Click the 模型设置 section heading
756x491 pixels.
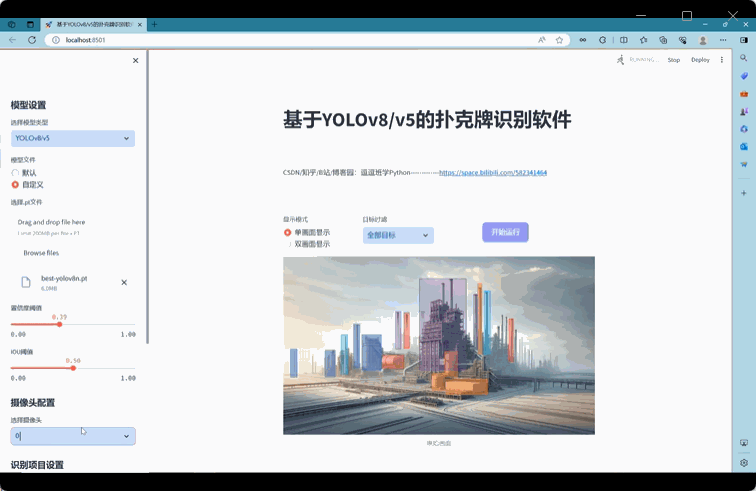[28, 105]
